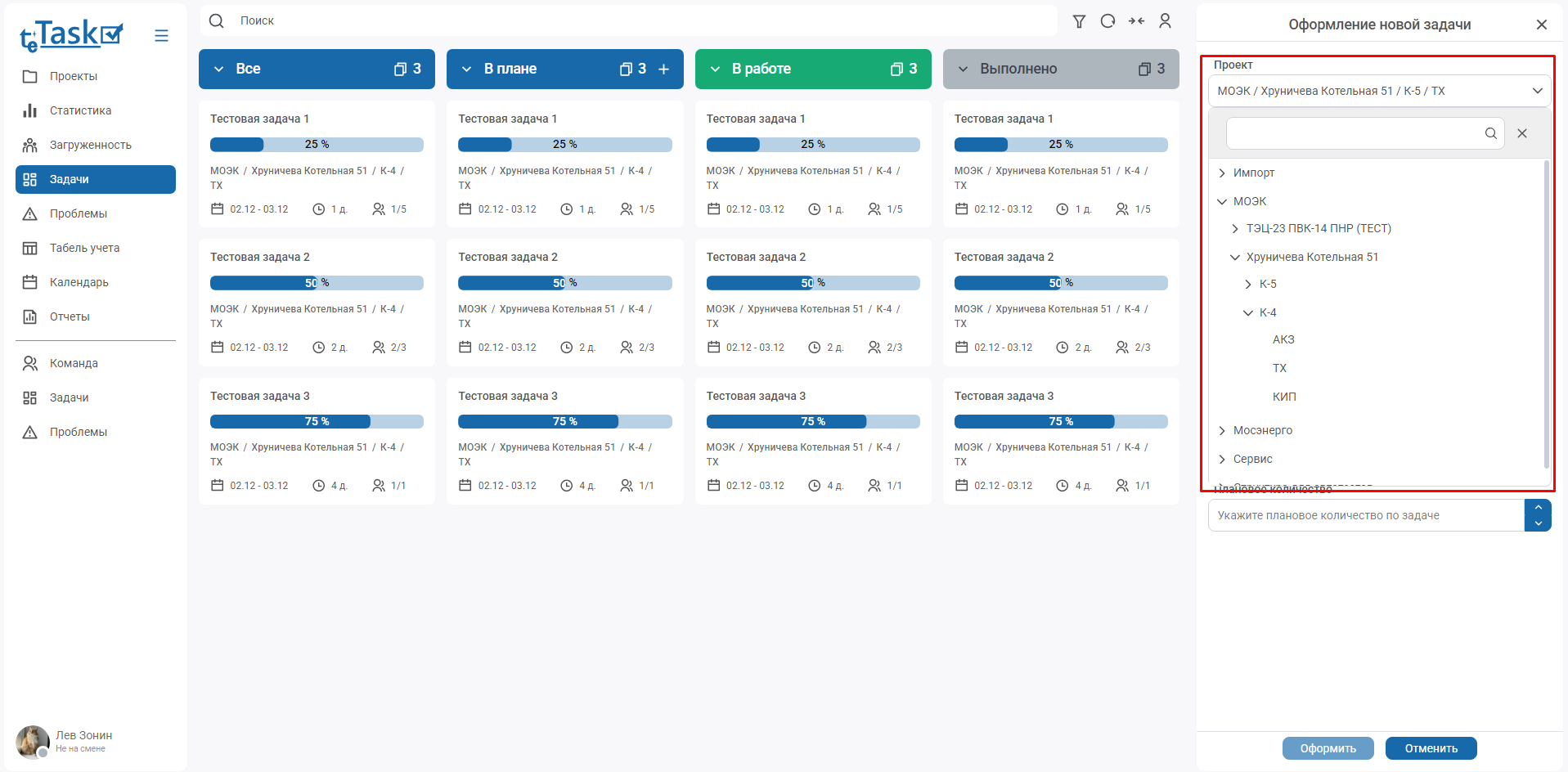Click the filter funnel icon in top bar
The height and width of the screenshot is (772, 1568).
(x=1079, y=21)
